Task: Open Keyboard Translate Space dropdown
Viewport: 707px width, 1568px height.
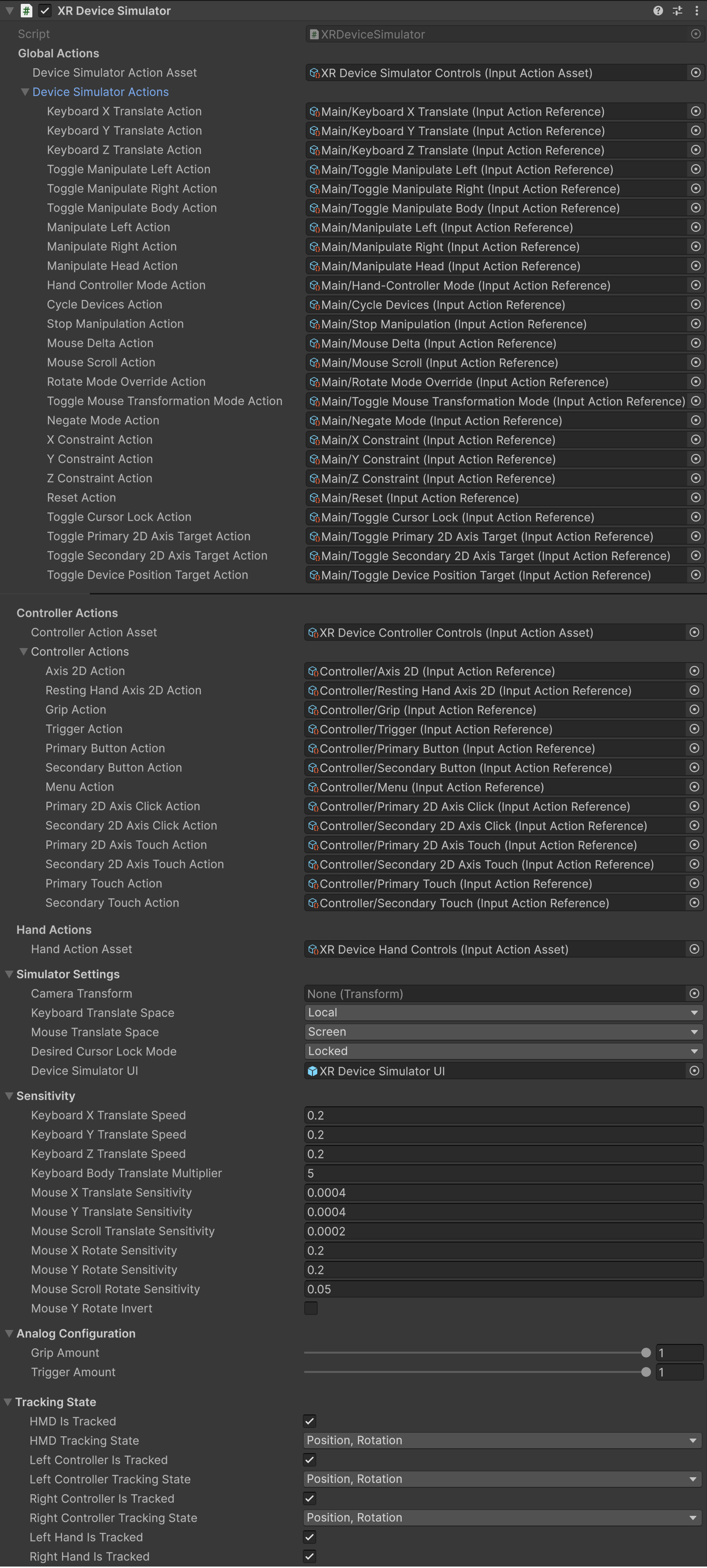Action: coord(503,1012)
